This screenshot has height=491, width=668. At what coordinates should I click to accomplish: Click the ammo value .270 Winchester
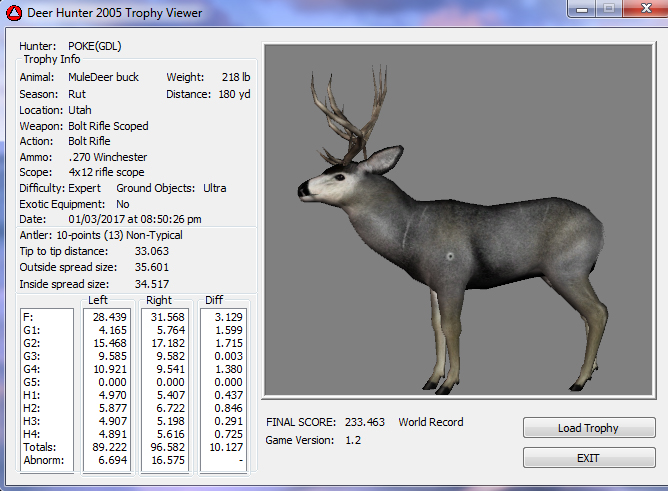pos(107,157)
